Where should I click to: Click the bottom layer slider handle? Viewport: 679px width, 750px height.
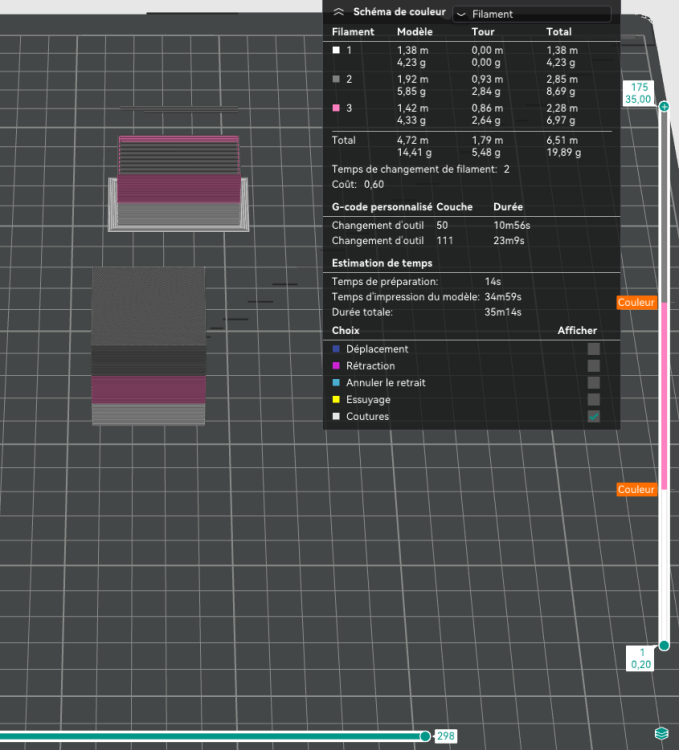coord(664,646)
